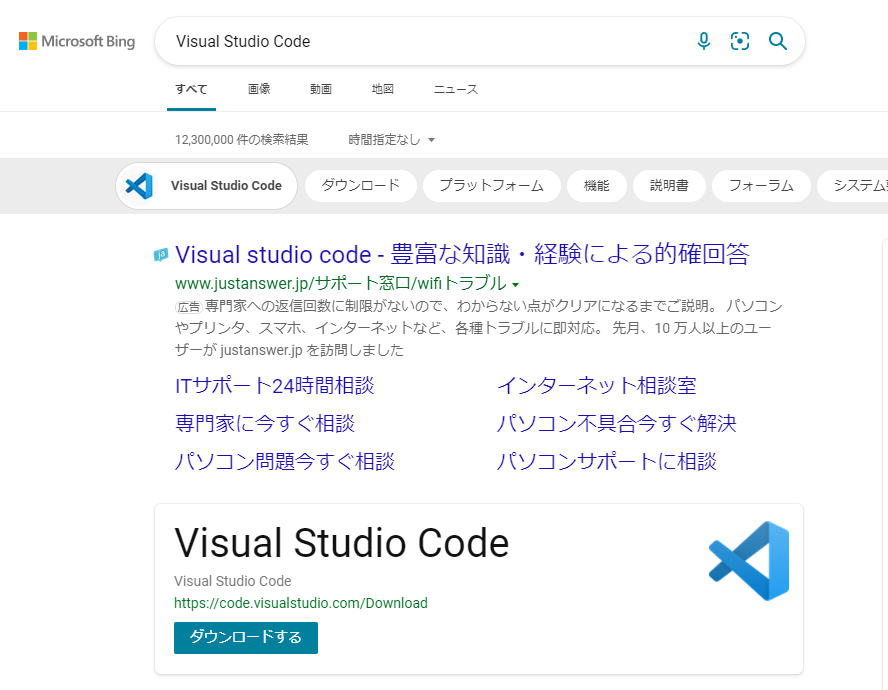Click the ダウンロードする button
The width and height of the screenshot is (888, 690).
246,637
